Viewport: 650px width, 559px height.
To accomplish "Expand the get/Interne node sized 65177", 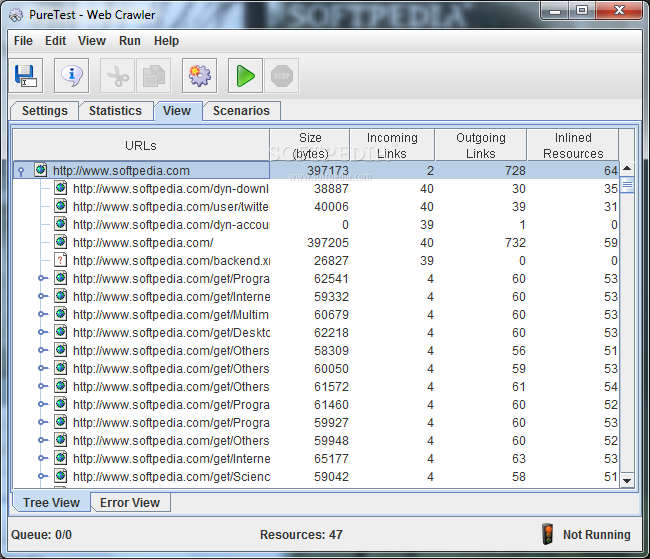I will pyautogui.click(x=42, y=458).
